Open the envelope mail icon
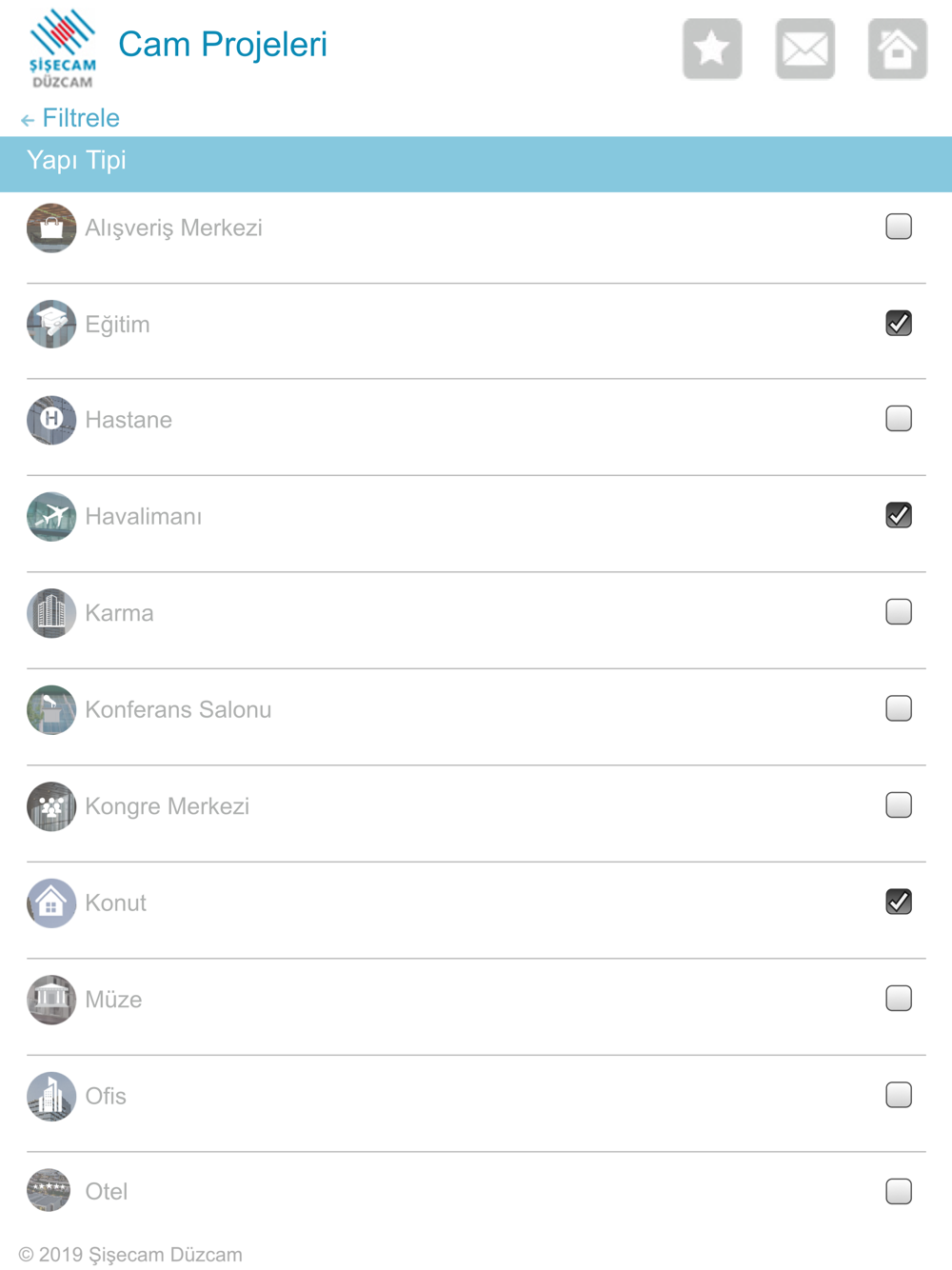Image resolution: width=952 pixels, height=1270 pixels. [805, 49]
